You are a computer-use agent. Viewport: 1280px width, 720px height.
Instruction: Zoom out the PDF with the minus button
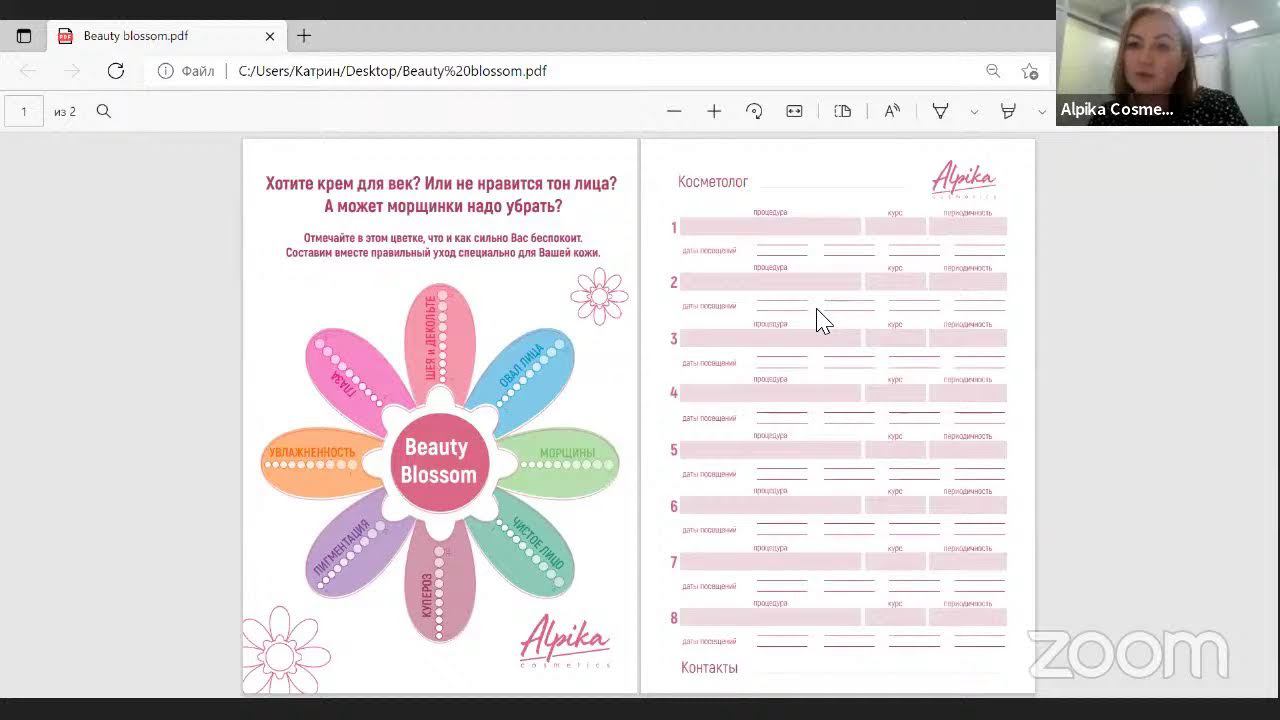click(674, 111)
